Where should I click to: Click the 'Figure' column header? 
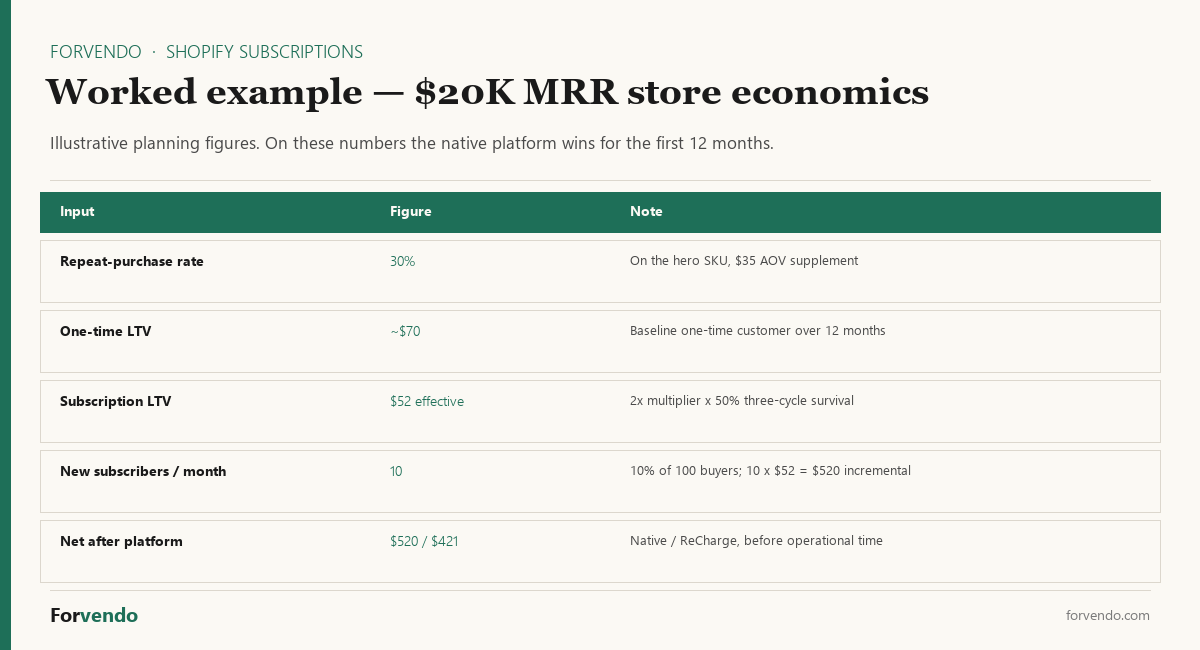point(411,212)
